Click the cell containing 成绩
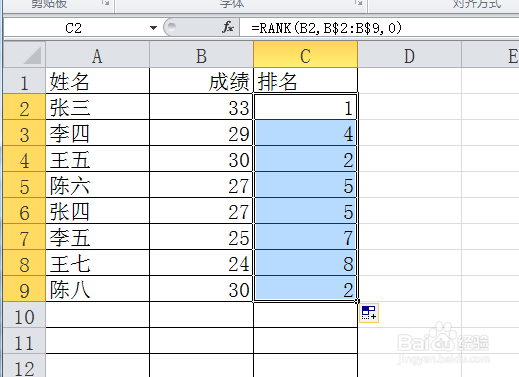Image resolution: width=519 pixels, height=377 pixels. (201, 81)
